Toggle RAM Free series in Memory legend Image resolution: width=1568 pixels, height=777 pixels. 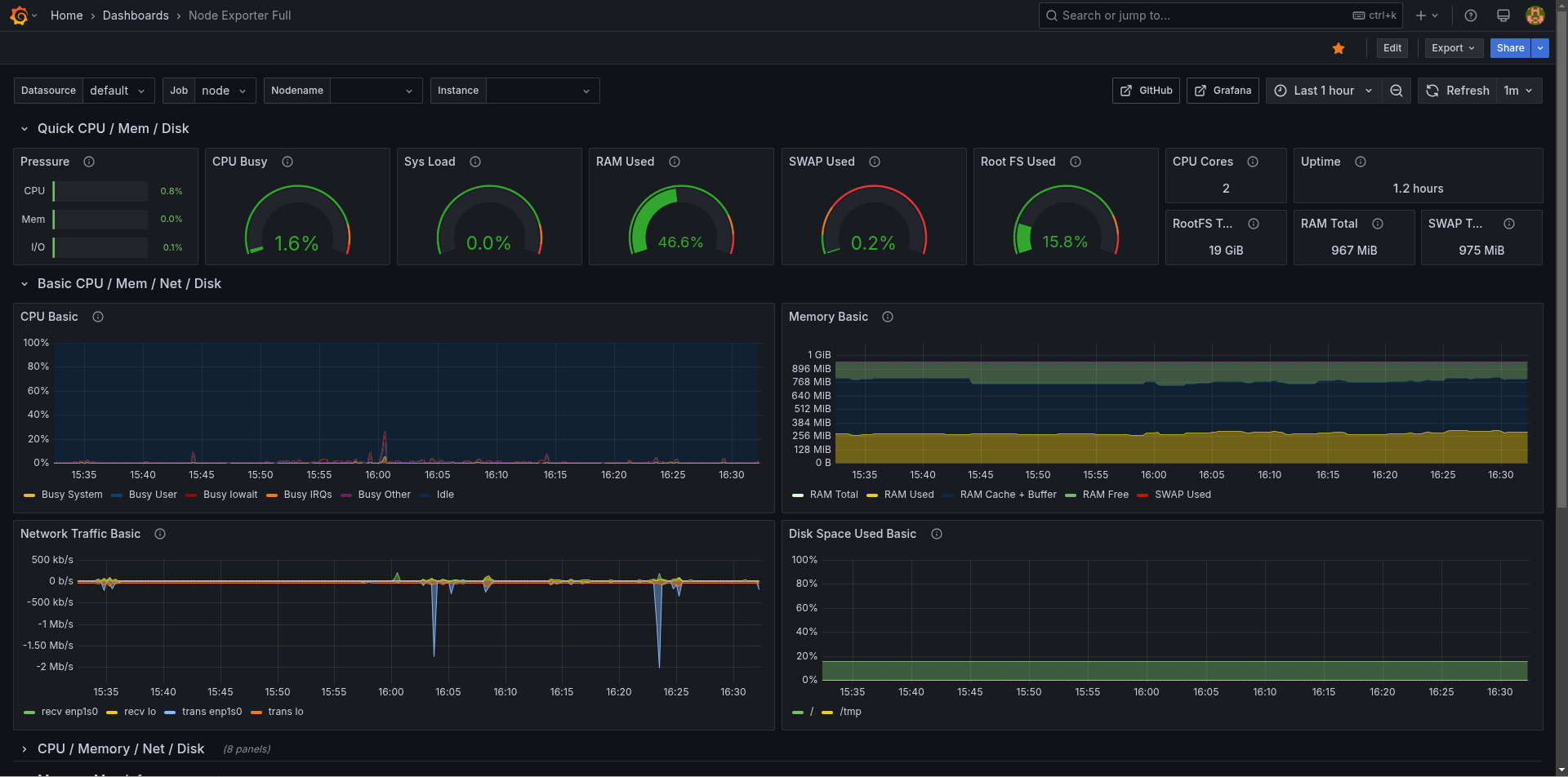(1105, 495)
